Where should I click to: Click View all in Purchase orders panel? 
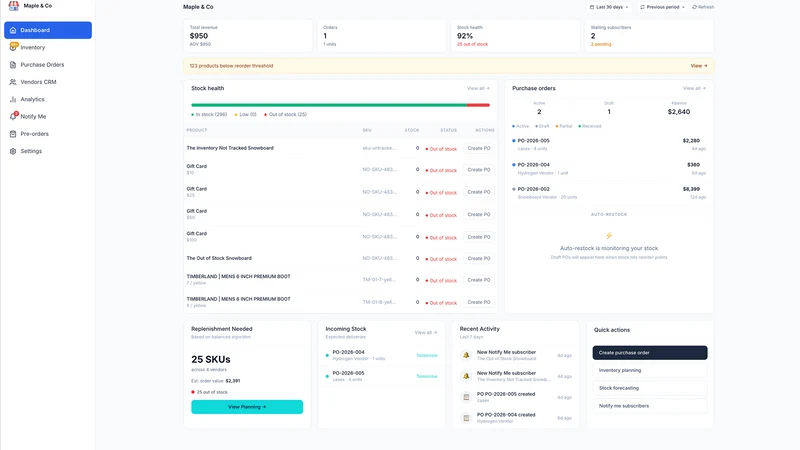(x=694, y=88)
